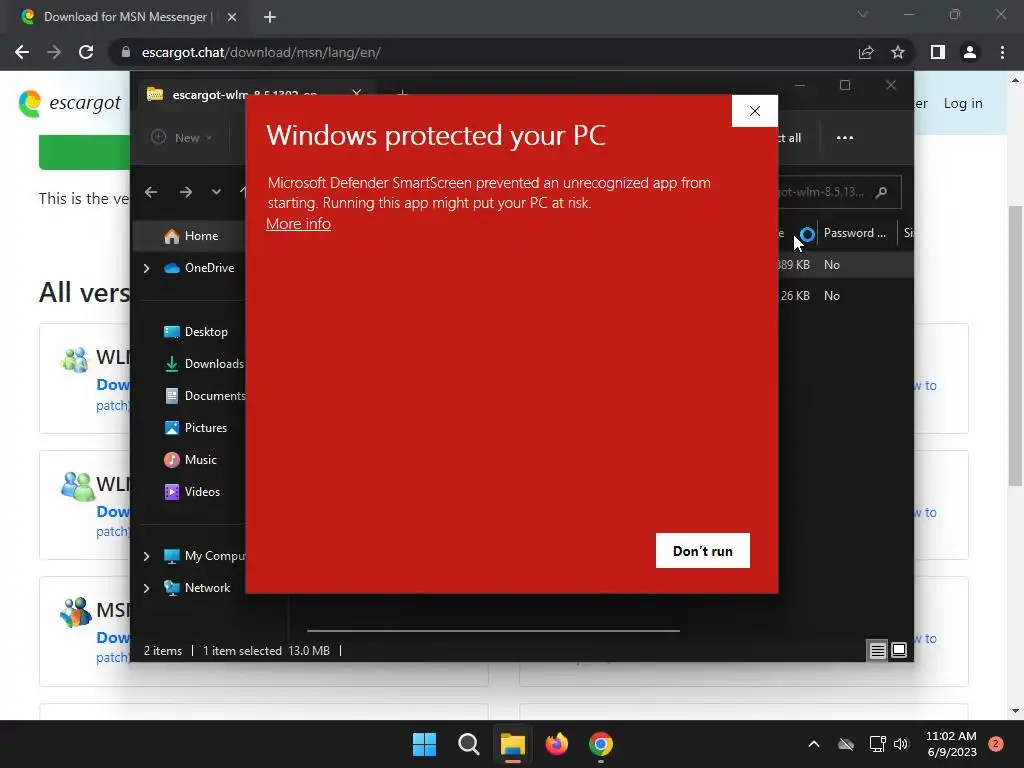Click the Music note icon
This screenshot has width=1024, height=768.
tap(172, 460)
